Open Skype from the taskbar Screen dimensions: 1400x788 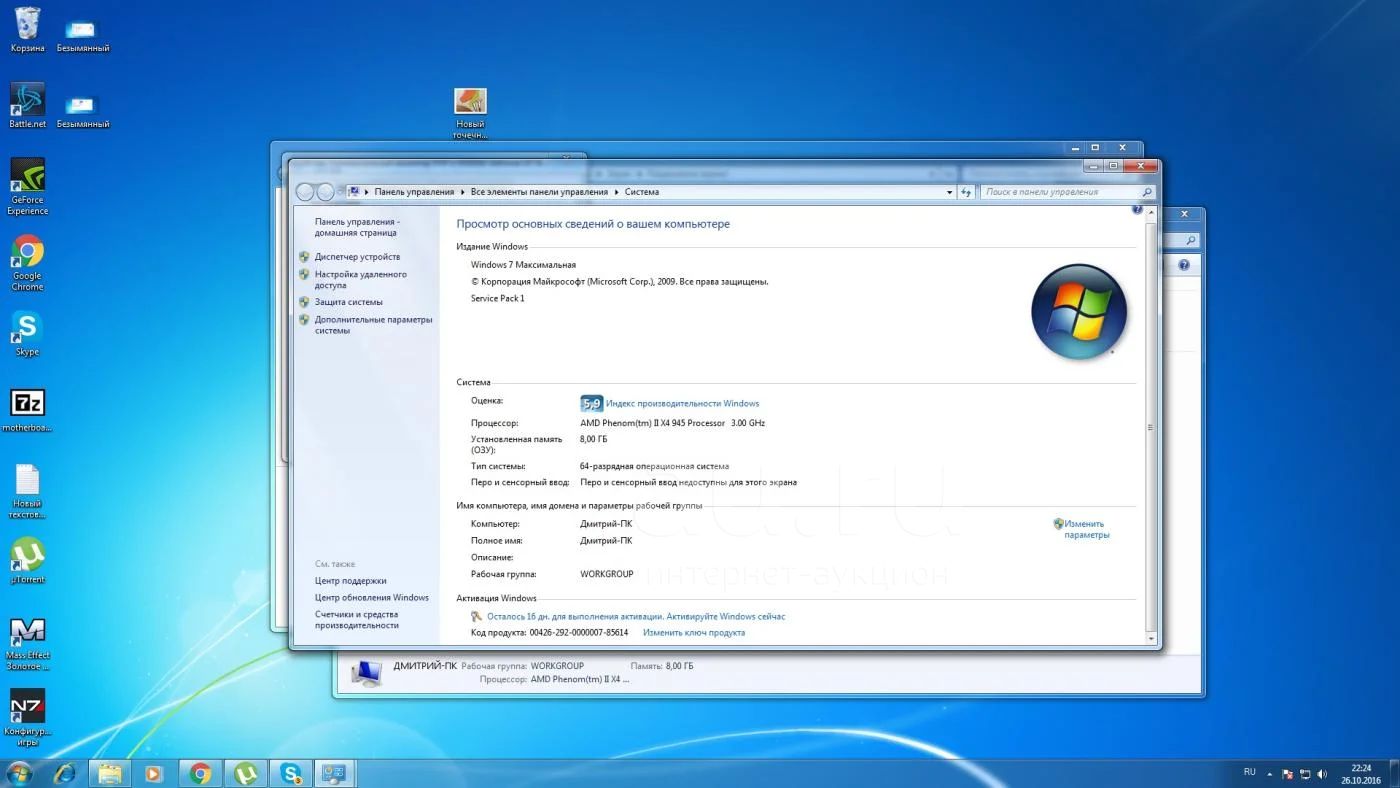point(291,773)
